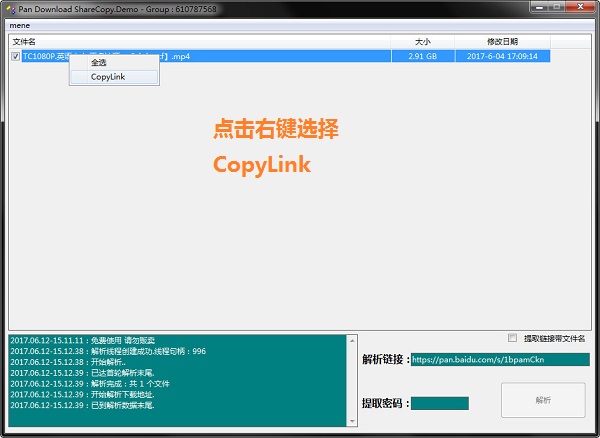Click the app icon in title bar
This screenshot has height=438, width=600.
(10, 8)
